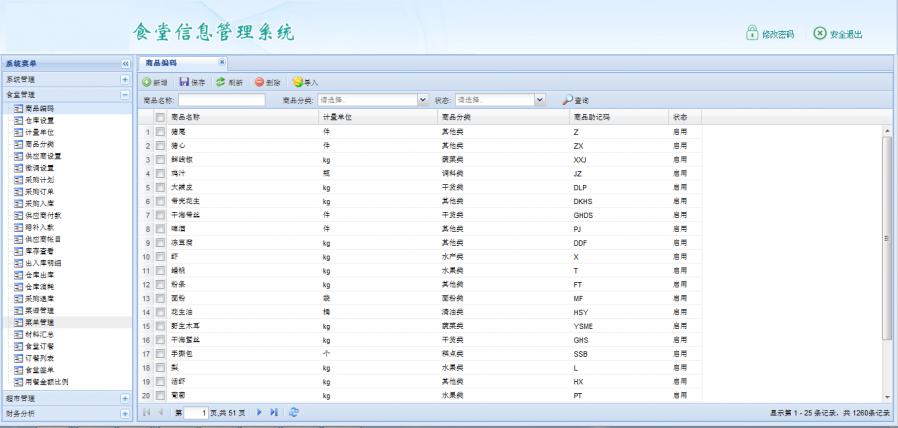Check the select-all checkbox in table header
Image resolution: width=898 pixels, height=428 pixels.
(x=160, y=117)
